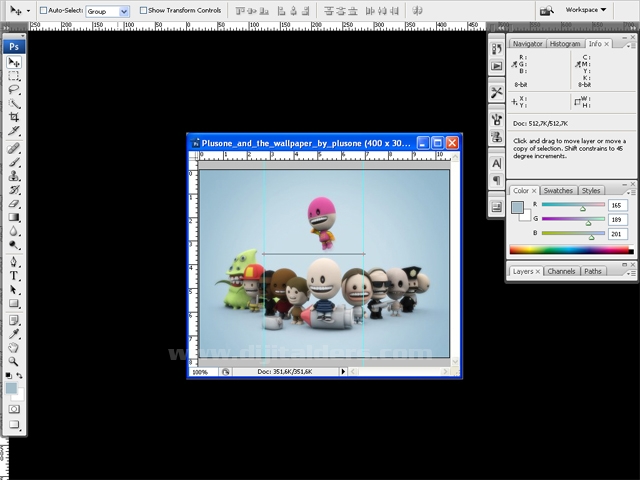This screenshot has height=480, width=640.
Task: Select the Slice tool
Action: 14,131
